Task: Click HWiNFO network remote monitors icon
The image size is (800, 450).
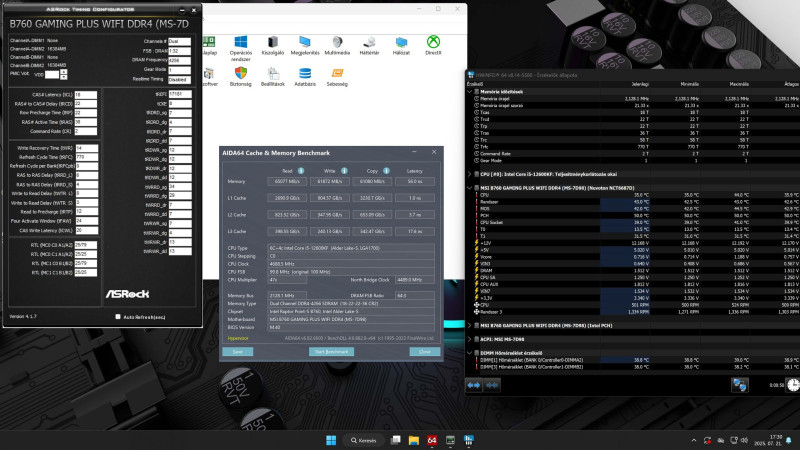Action: click(739, 385)
